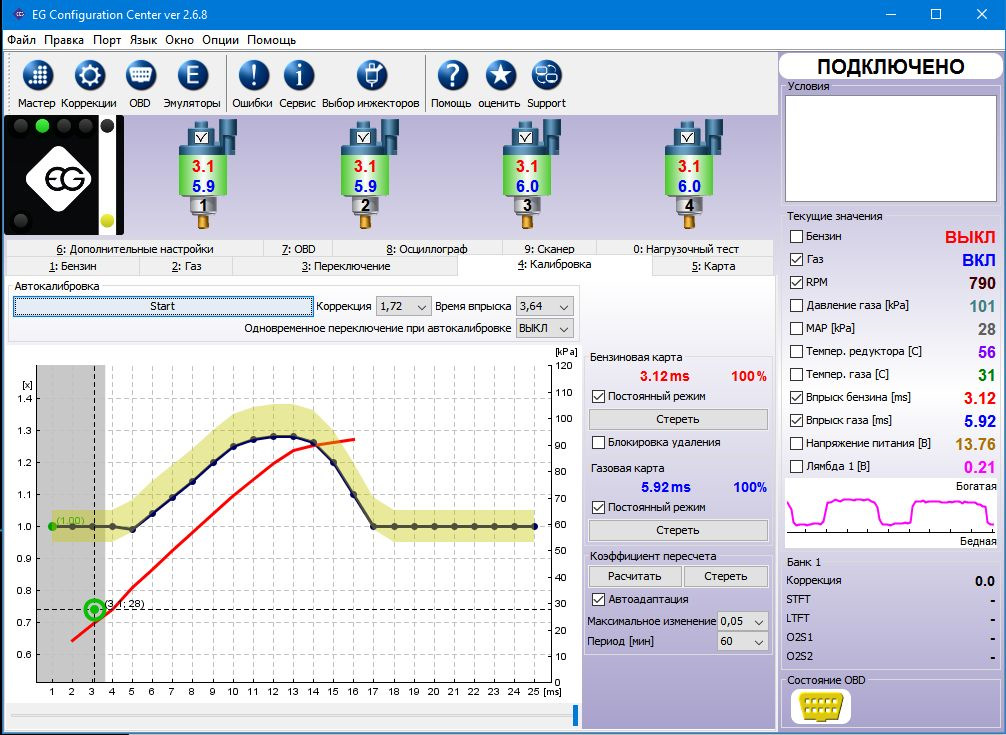This screenshot has width=1006, height=735.
Task: Open Помощь question mark icon
Action: coord(452,76)
